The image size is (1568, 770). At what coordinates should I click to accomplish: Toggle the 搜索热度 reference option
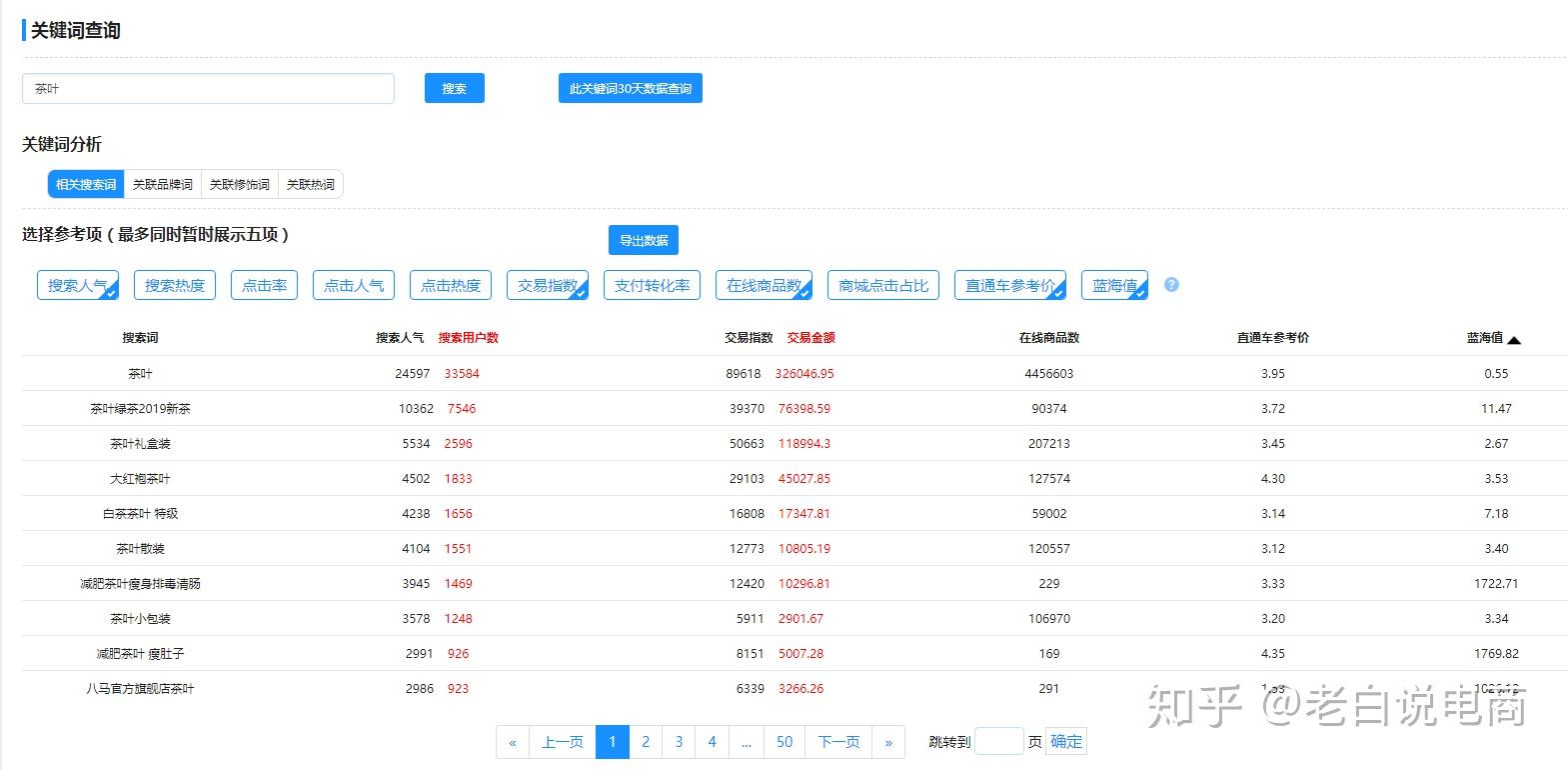point(175,285)
